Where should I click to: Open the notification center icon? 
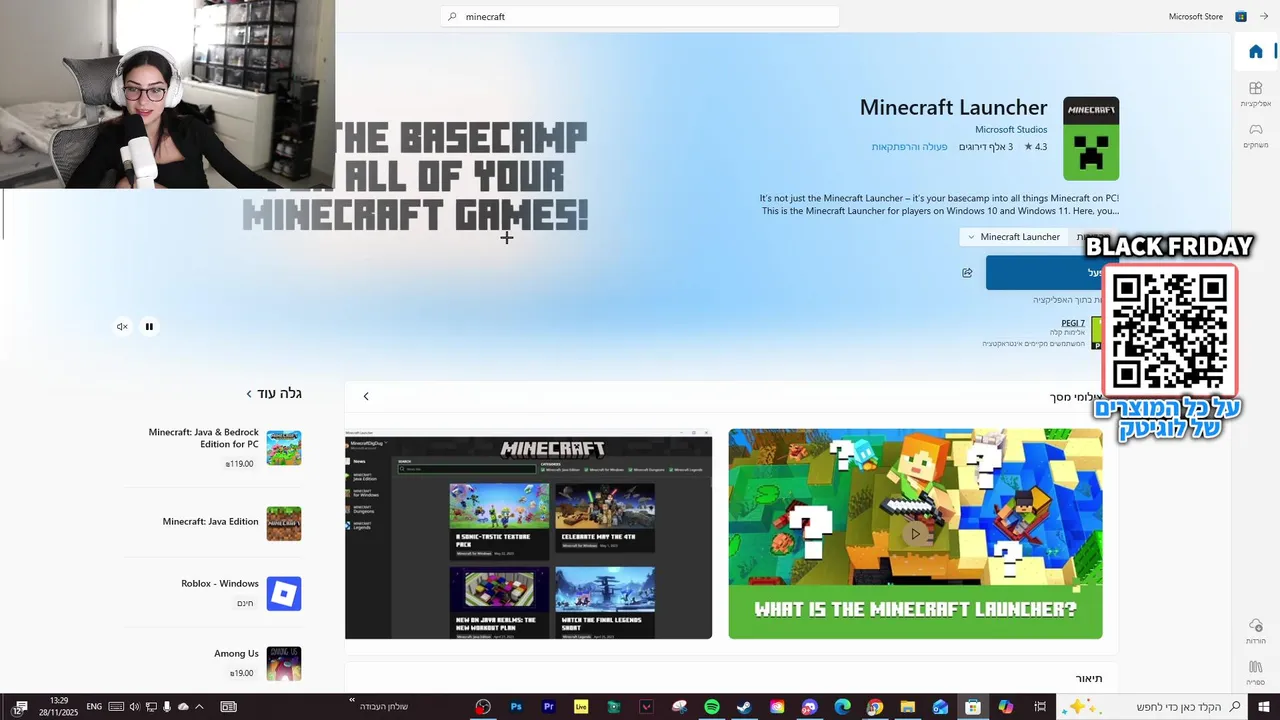click(x=20, y=707)
